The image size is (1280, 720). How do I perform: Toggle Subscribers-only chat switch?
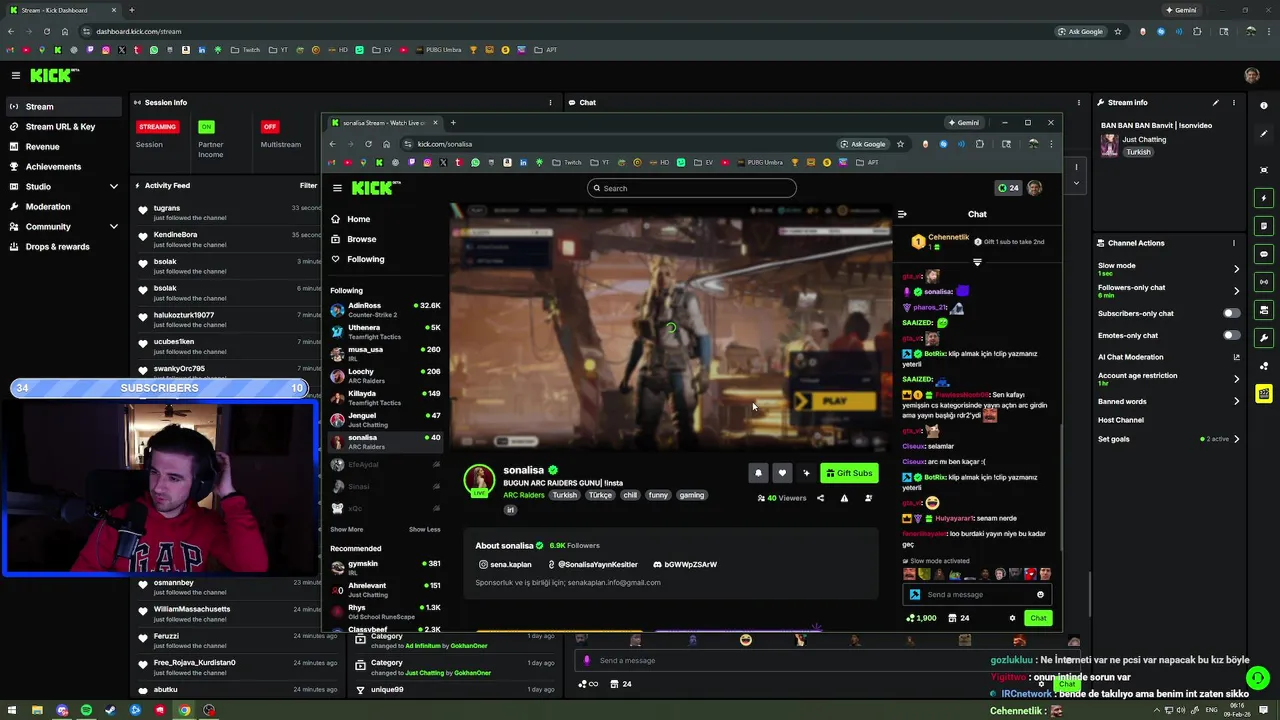click(1232, 313)
